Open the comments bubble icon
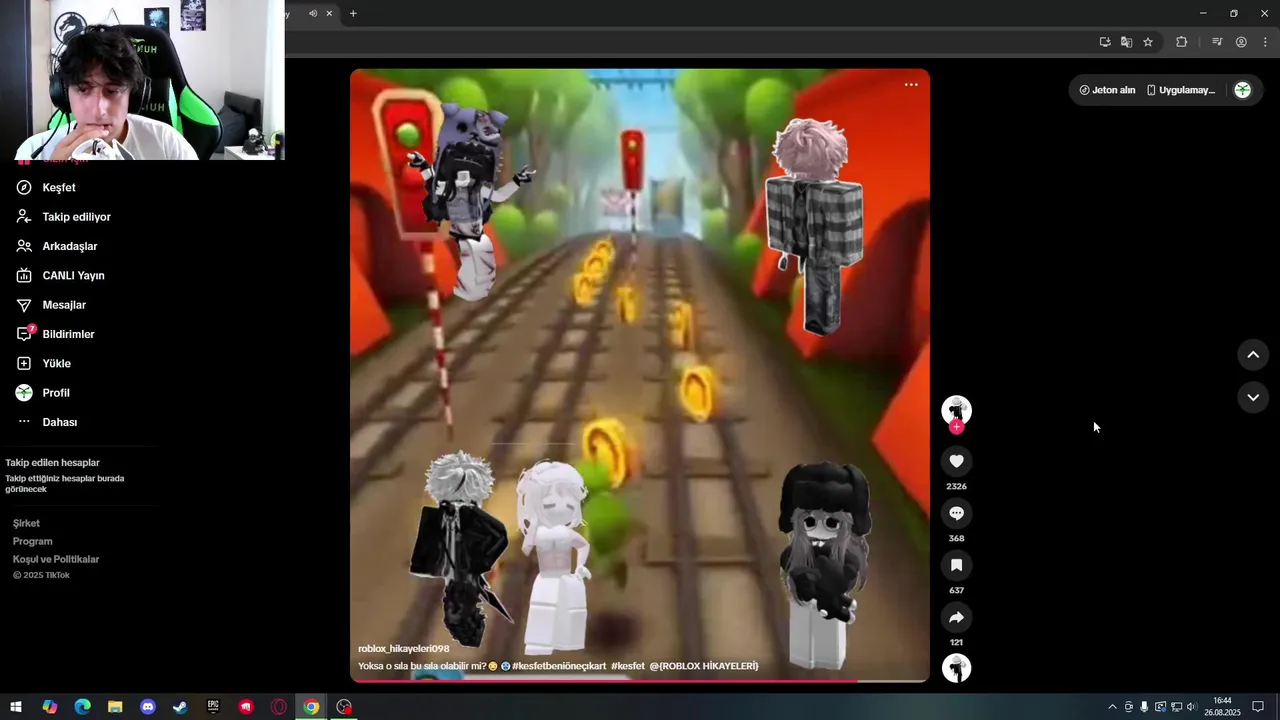This screenshot has width=1280, height=720. (x=956, y=513)
